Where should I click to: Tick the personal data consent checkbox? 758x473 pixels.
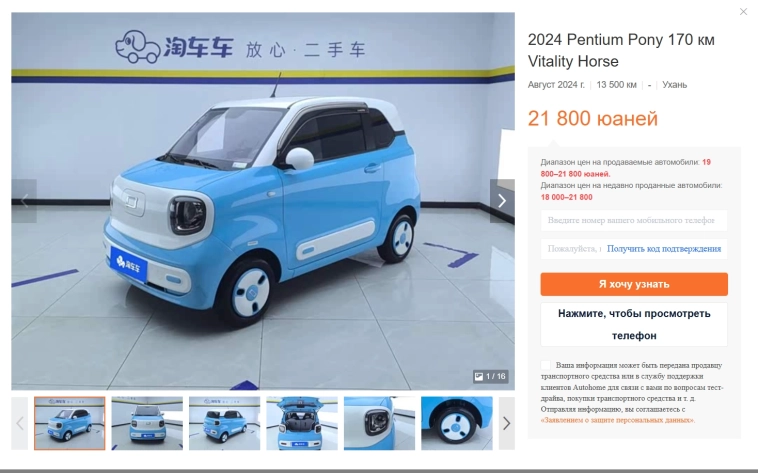(x=545, y=365)
